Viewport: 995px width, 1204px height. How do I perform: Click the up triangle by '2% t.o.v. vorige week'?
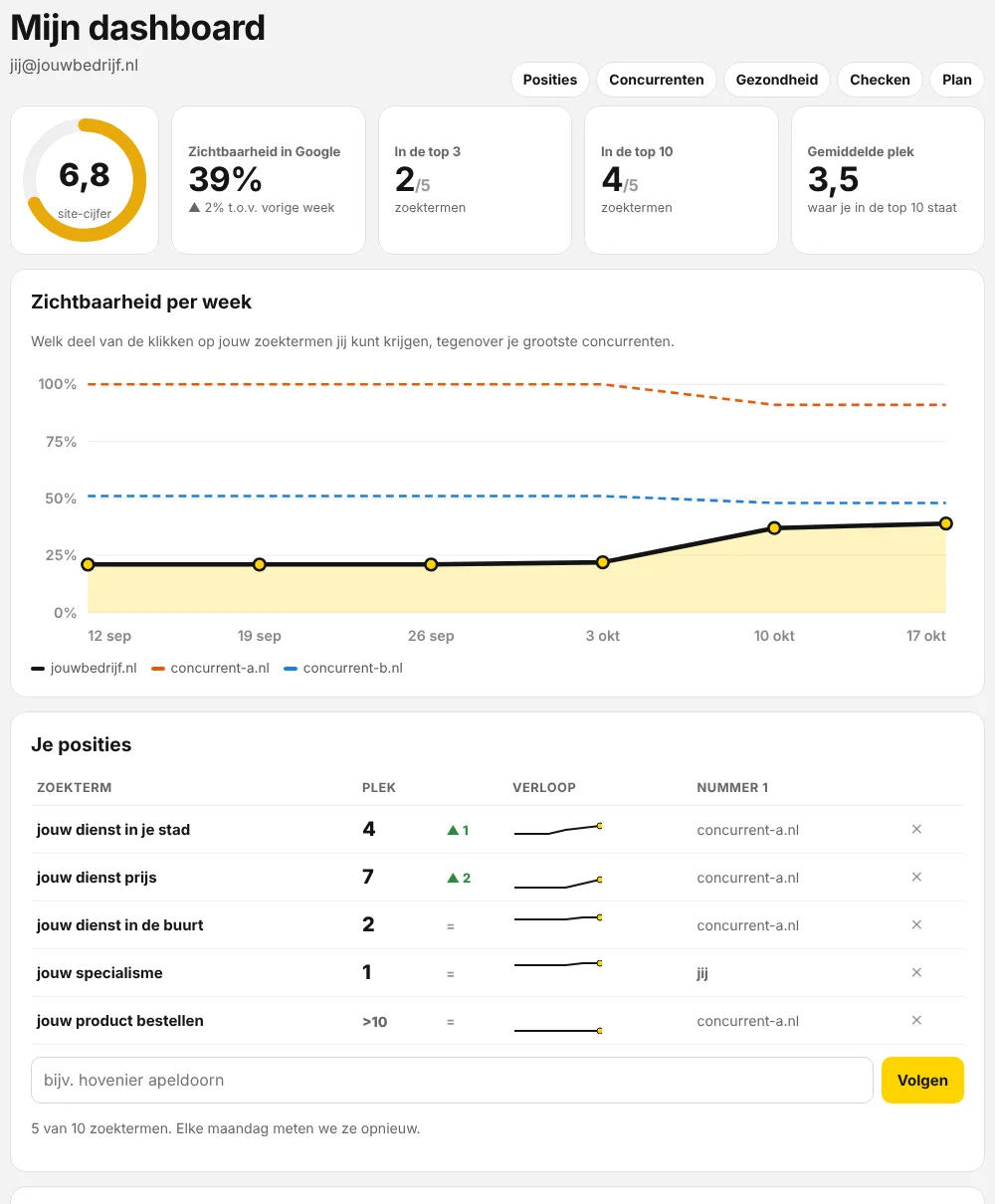(194, 208)
